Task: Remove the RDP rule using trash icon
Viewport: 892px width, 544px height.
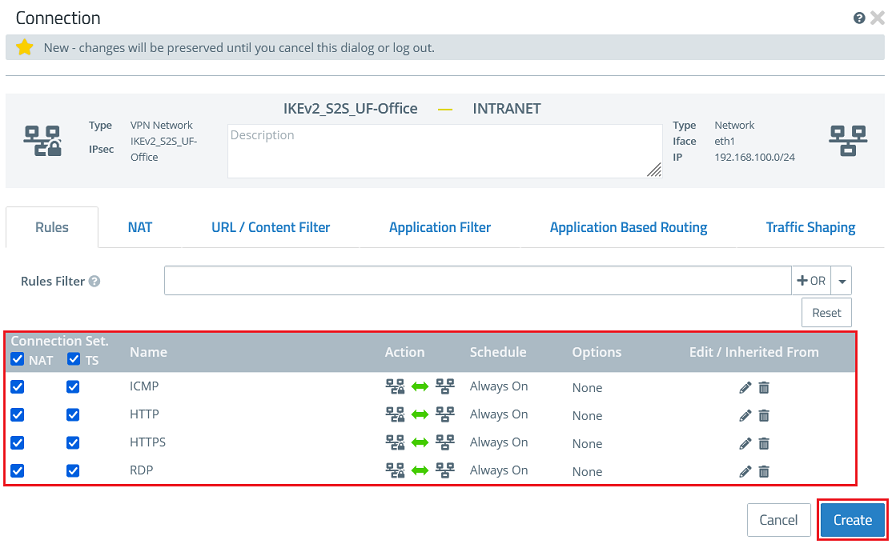Action: point(764,471)
